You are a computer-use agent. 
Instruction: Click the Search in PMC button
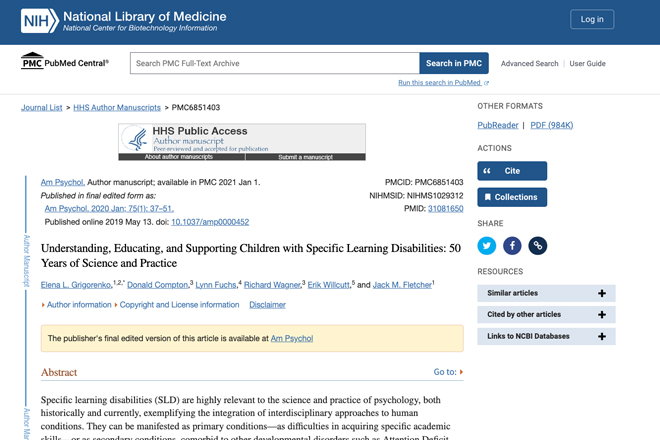tap(454, 63)
